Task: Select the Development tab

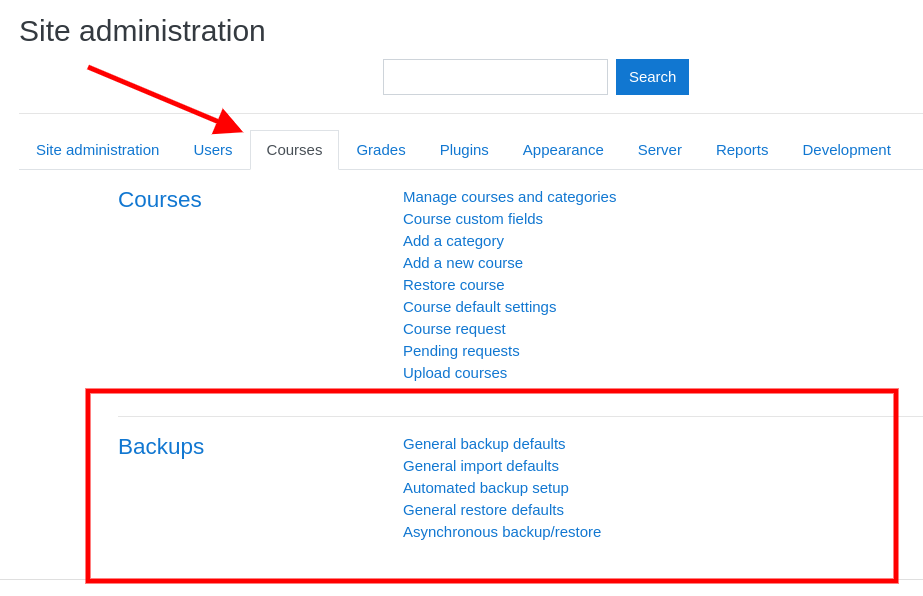Action: pos(846,149)
